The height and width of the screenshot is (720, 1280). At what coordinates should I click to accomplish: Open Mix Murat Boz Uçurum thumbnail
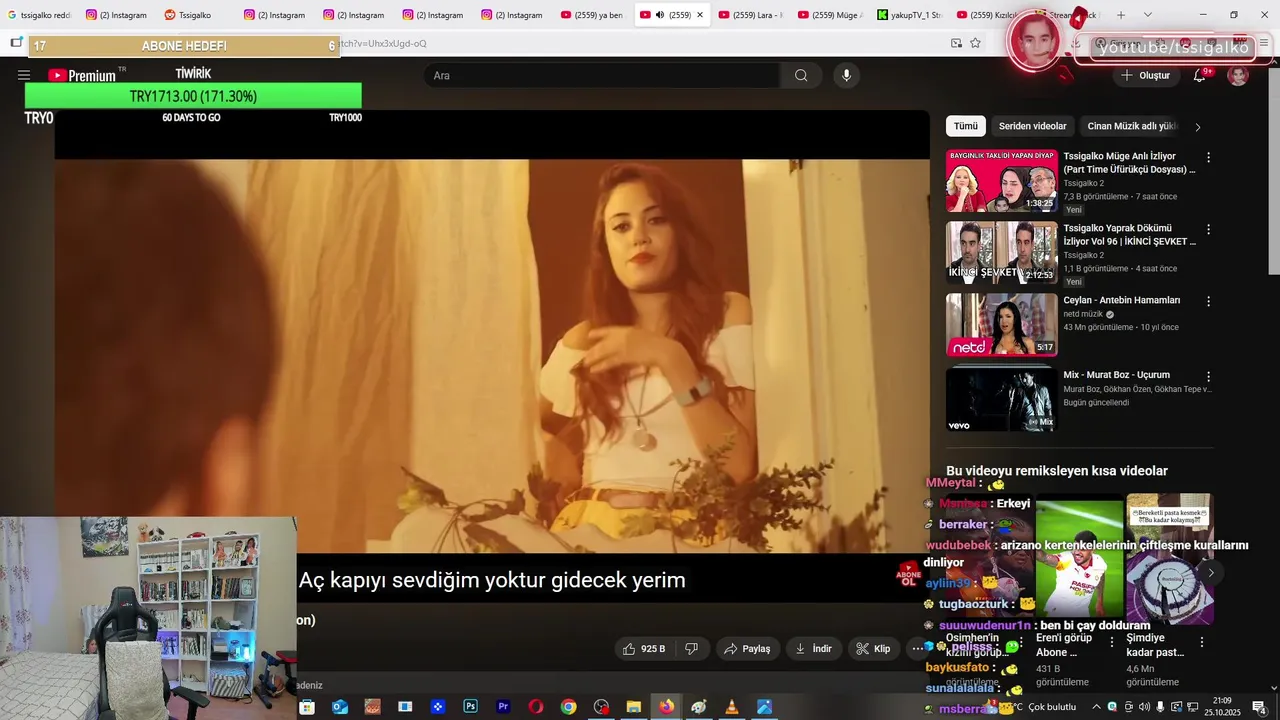point(1001,400)
